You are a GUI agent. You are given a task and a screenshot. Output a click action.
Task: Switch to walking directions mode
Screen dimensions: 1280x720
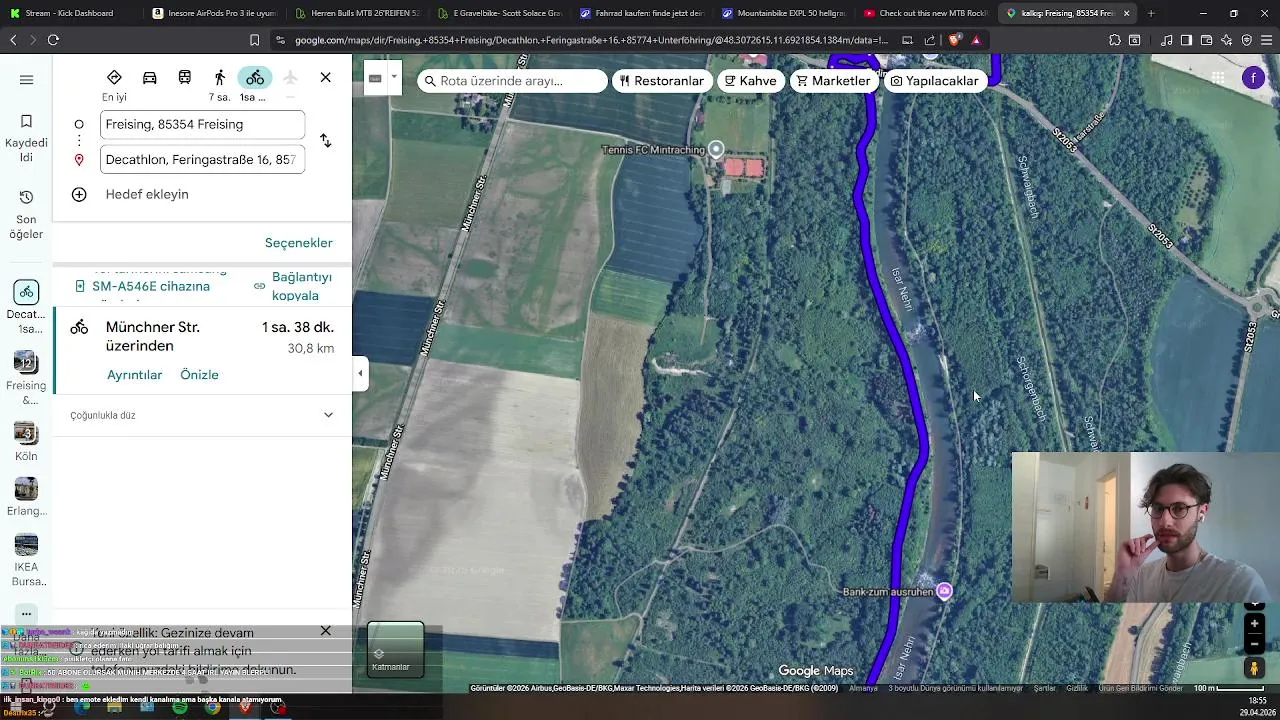(x=219, y=85)
